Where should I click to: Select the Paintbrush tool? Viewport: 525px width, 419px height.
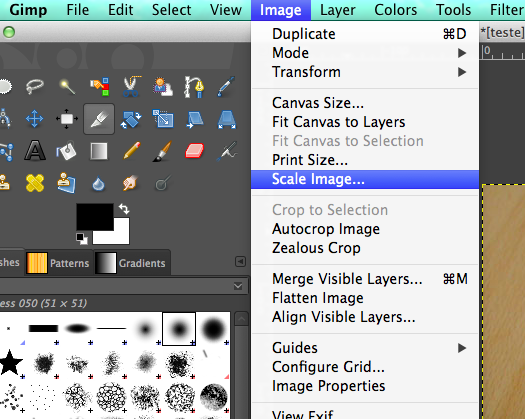point(163,151)
